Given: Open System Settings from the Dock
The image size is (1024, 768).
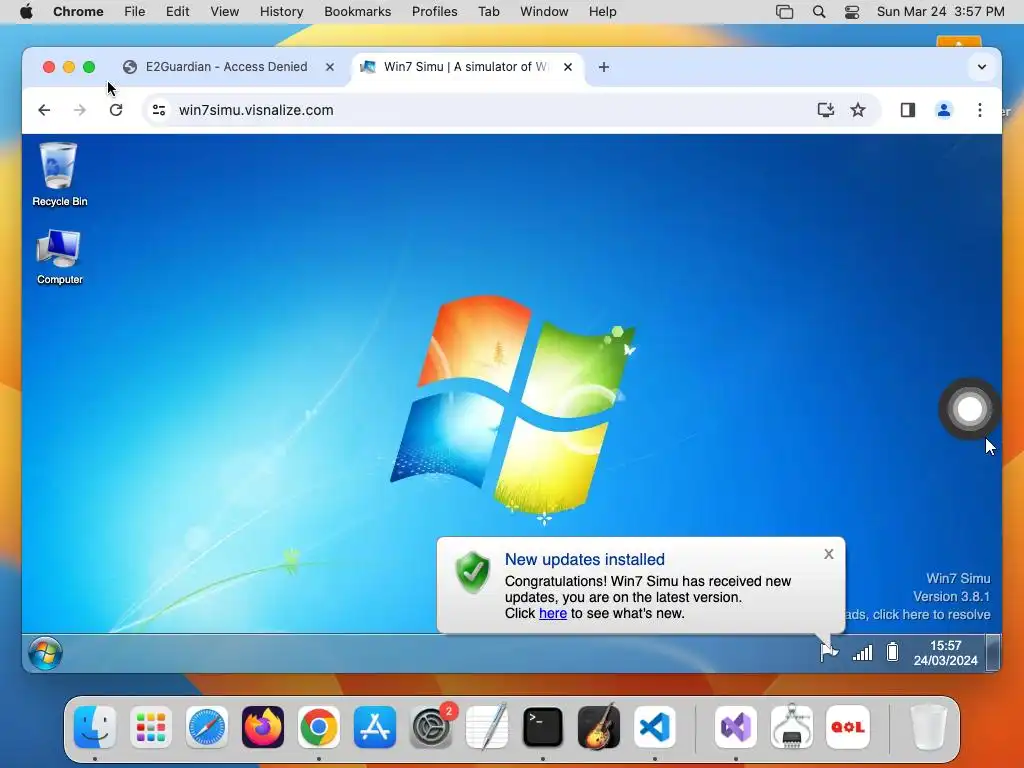Looking at the screenshot, I should (431, 727).
